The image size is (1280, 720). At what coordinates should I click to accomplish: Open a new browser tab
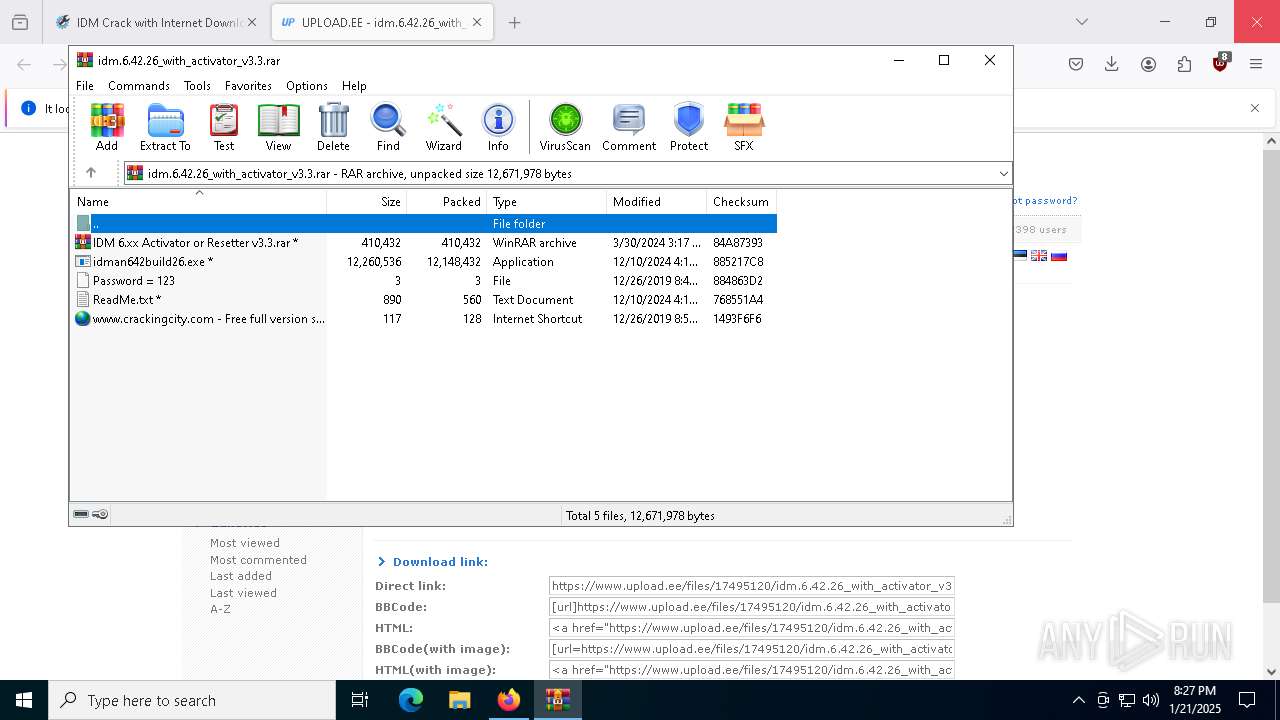pos(514,22)
